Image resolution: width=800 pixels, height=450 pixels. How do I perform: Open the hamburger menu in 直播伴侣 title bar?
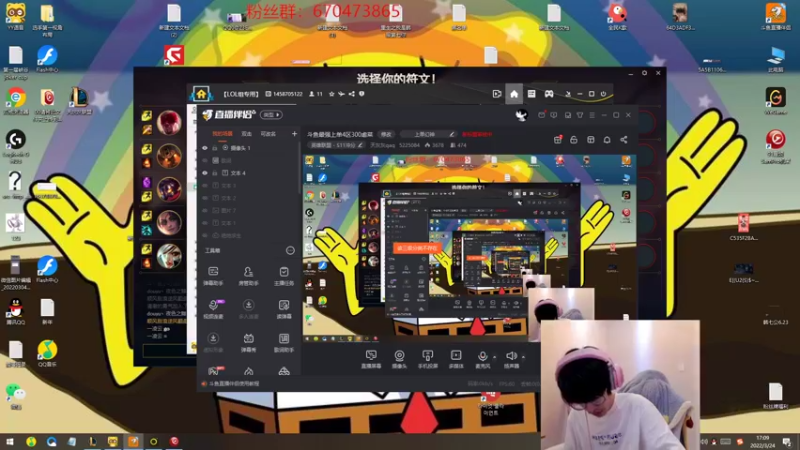592,115
